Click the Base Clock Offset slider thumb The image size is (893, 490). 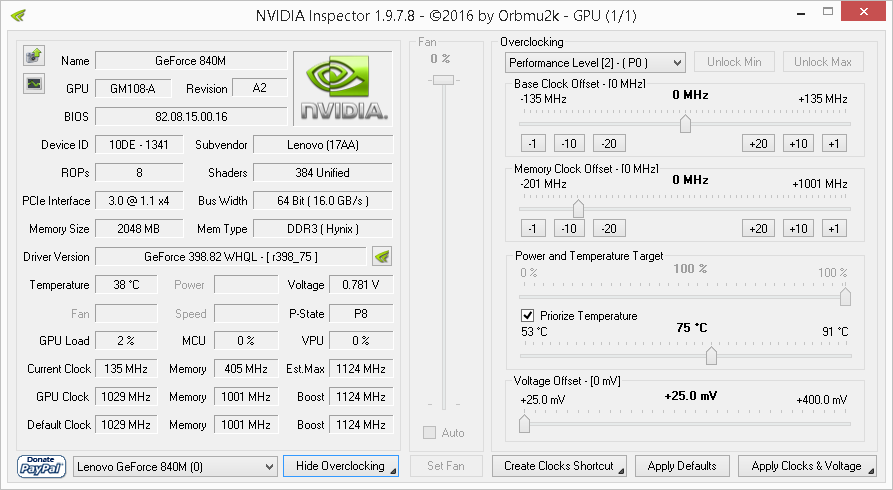(x=685, y=124)
